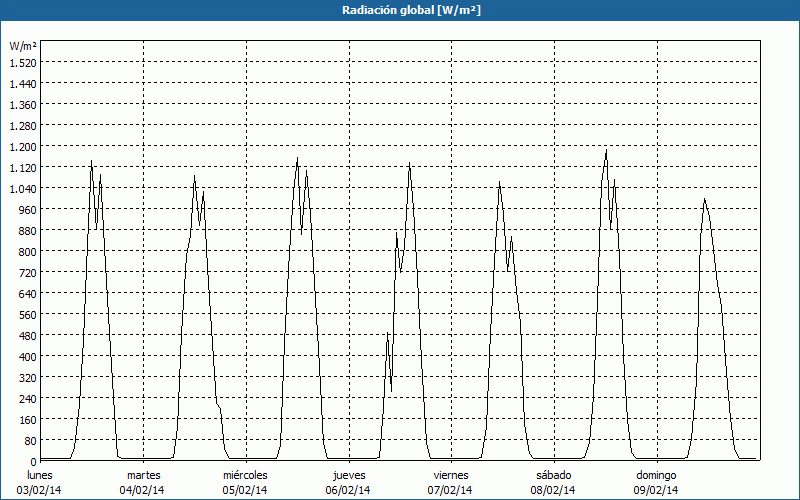The width and height of the screenshot is (800, 500).
Task: Select the 240 y-axis label
Action: pyautogui.click(x=28, y=399)
